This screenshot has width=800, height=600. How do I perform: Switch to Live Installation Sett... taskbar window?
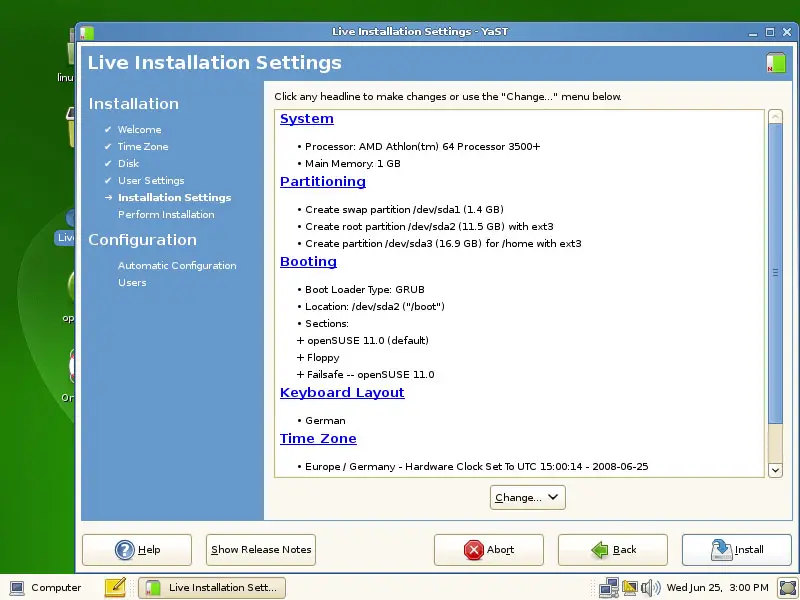212,588
